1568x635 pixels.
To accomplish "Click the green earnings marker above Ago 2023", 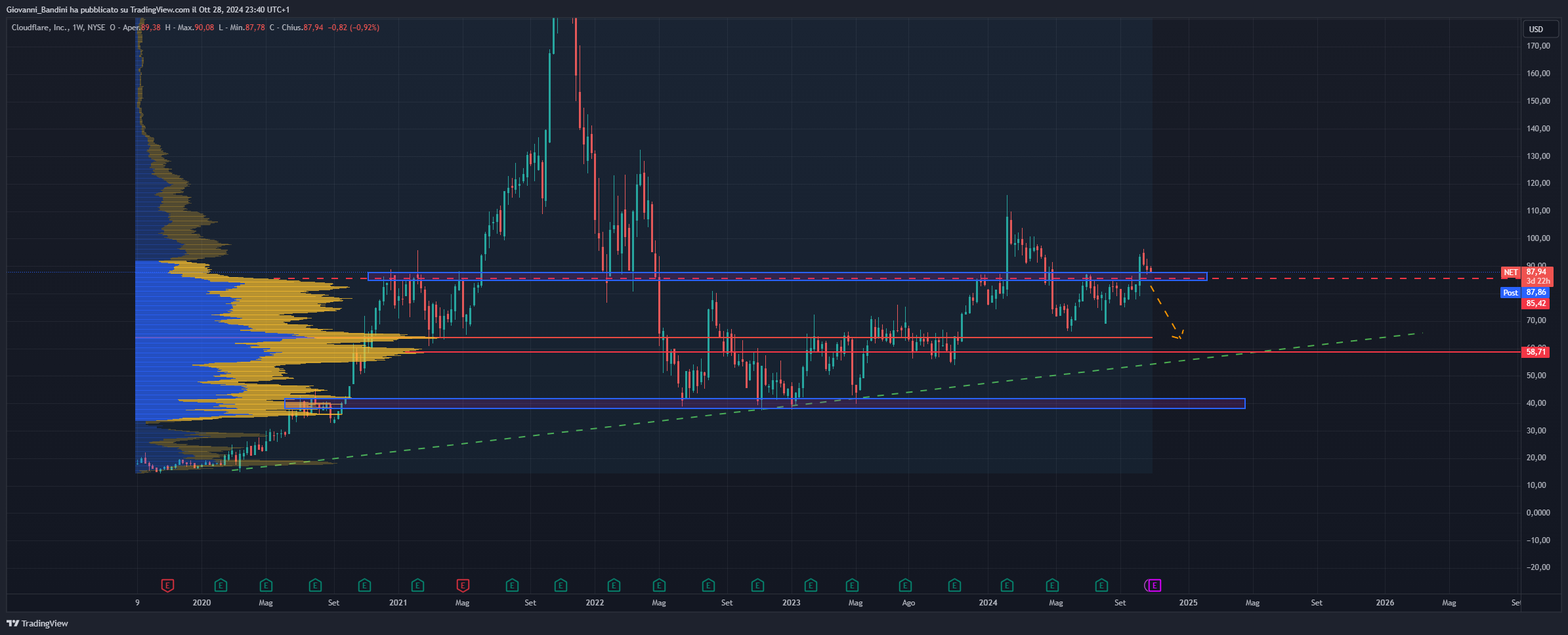I will pyautogui.click(x=905, y=585).
